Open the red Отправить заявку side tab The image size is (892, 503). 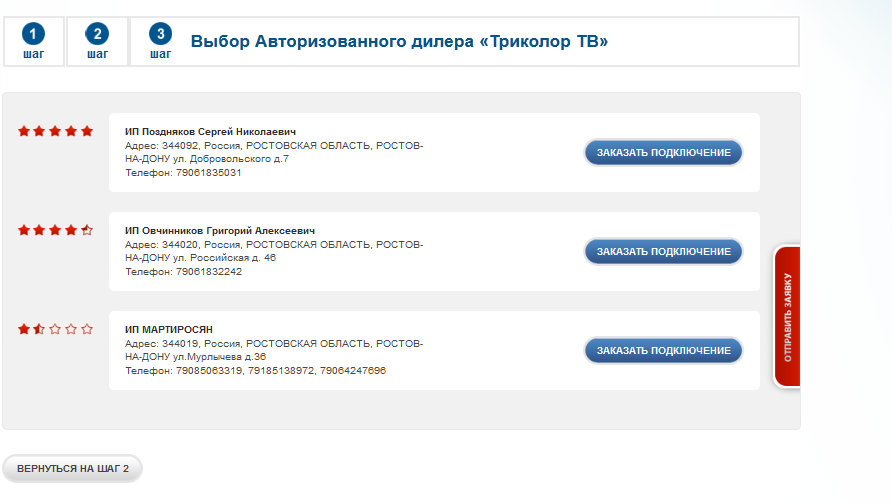click(x=787, y=316)
